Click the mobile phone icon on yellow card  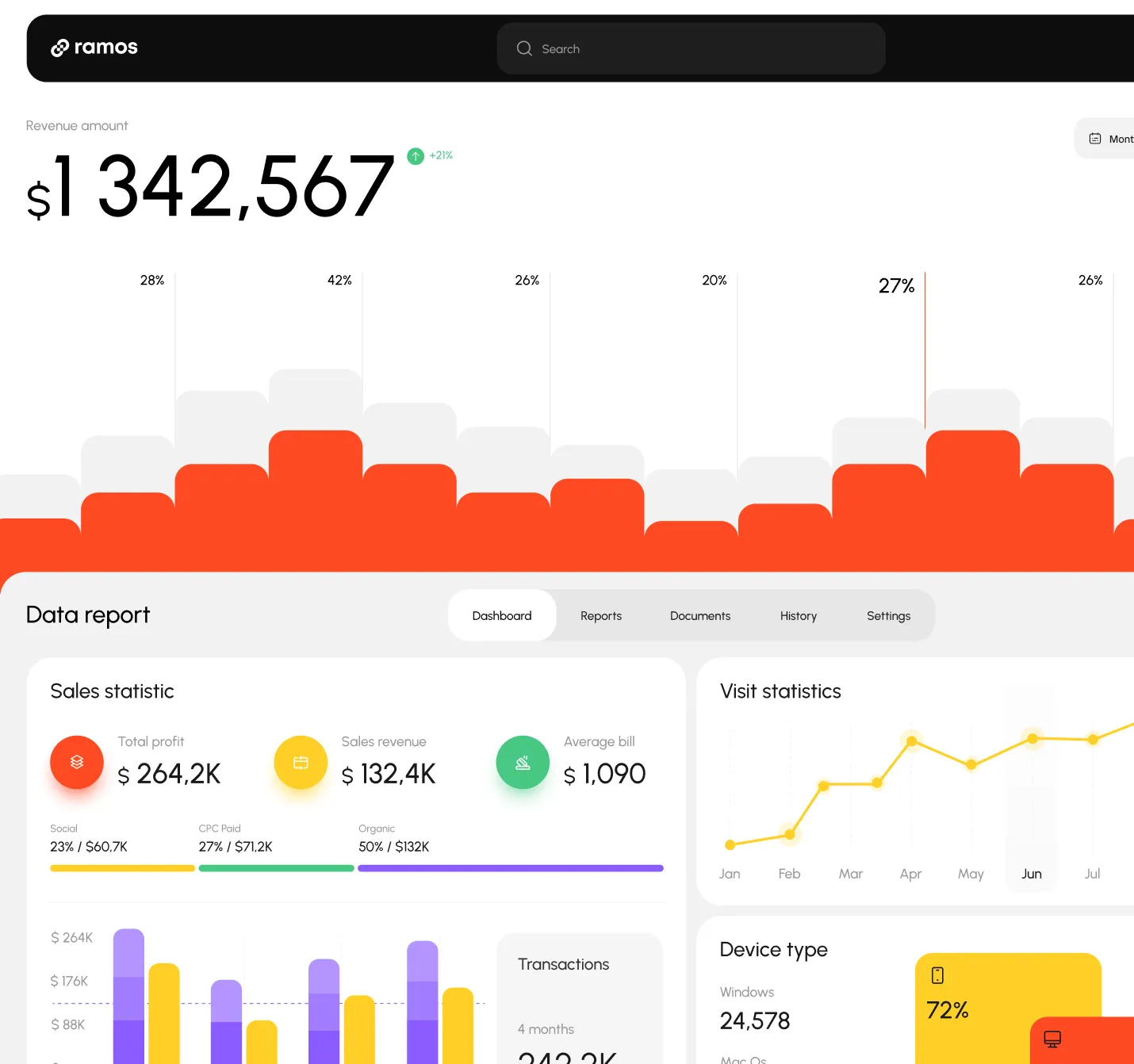[x=937, y=975]
